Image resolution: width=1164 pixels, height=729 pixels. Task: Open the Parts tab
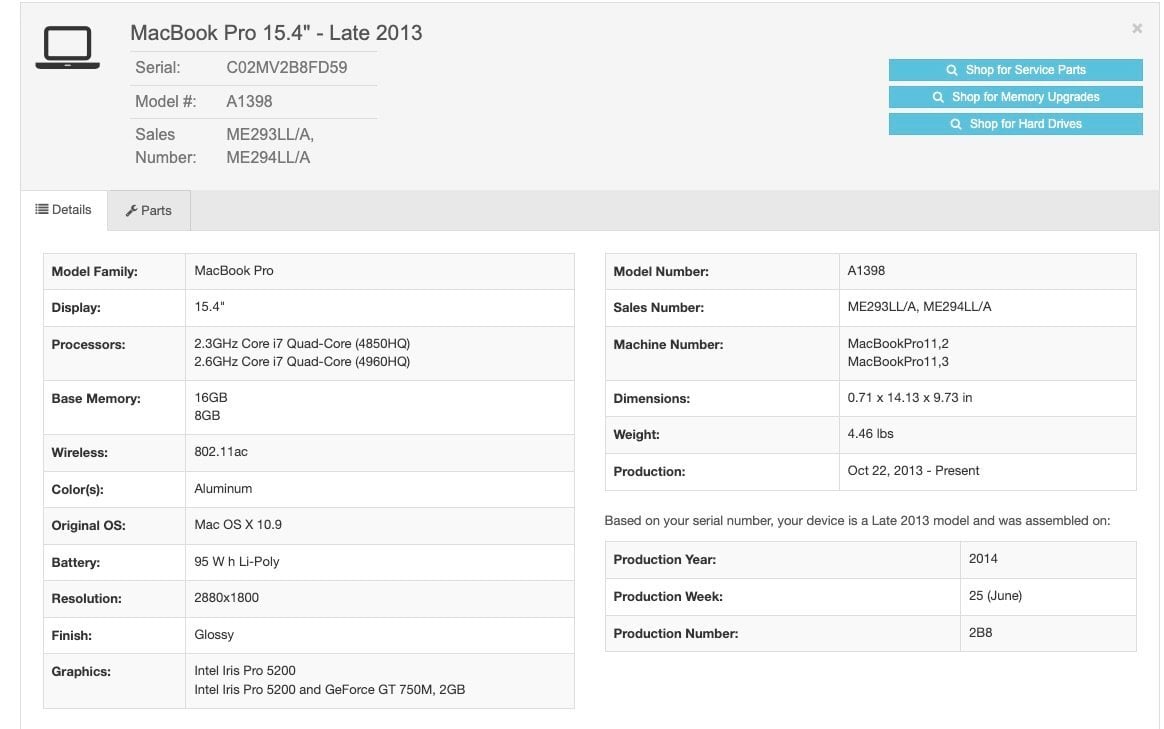(x=149, y=211)
